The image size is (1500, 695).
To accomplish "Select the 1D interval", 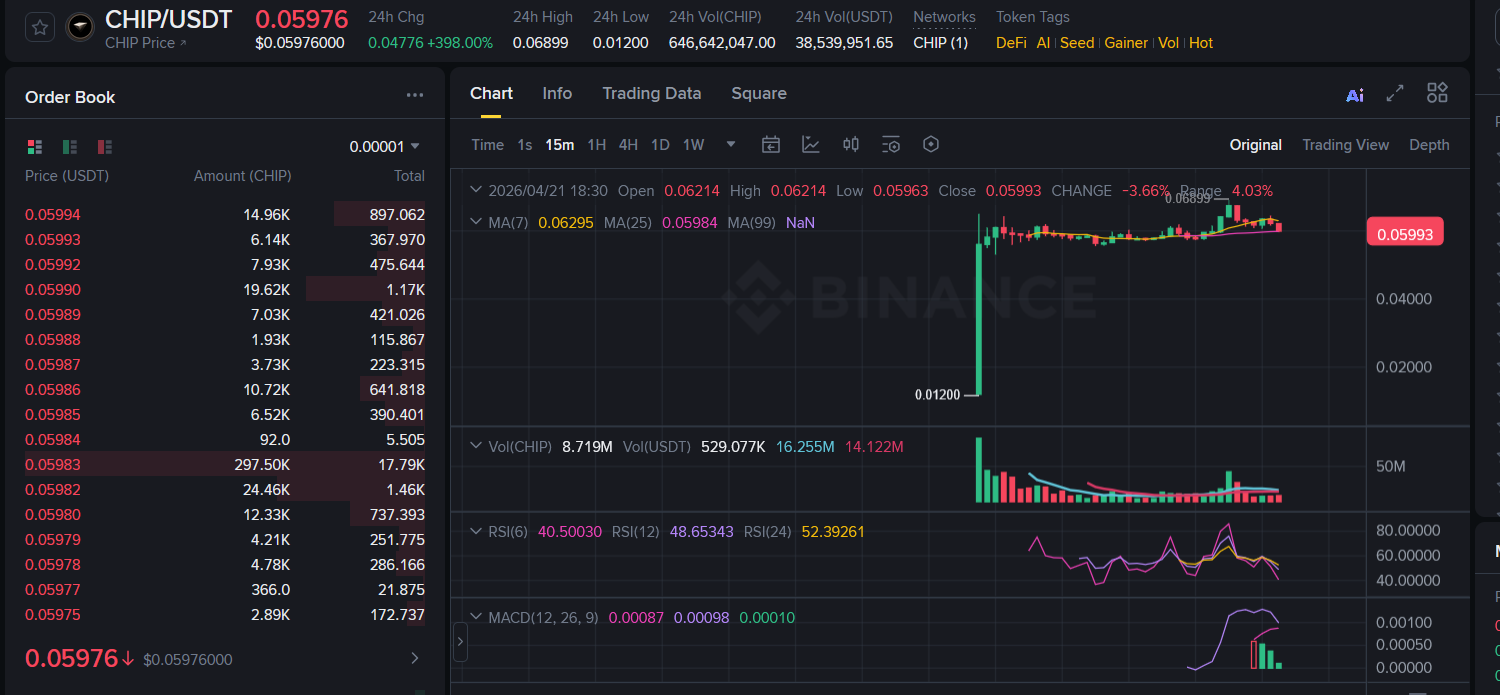I will [660, 145].
